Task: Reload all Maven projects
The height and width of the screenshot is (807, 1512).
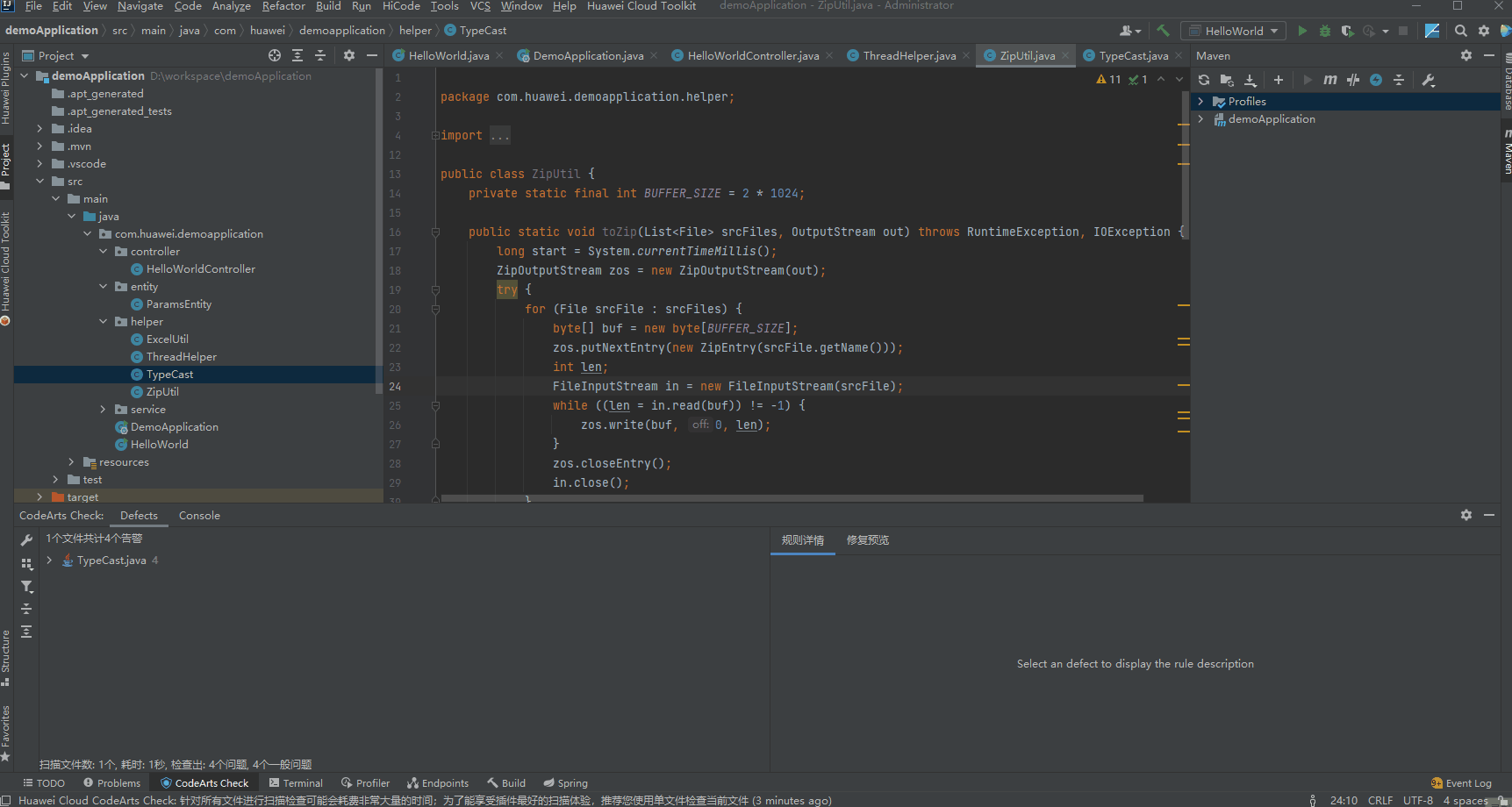Action: 1203,80
